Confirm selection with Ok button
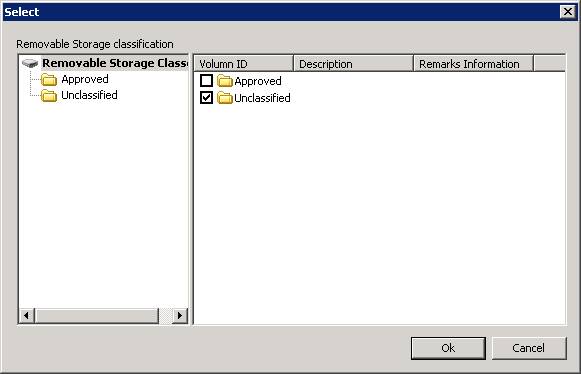This screenshot has height=374, width=581. coord(448,348)
